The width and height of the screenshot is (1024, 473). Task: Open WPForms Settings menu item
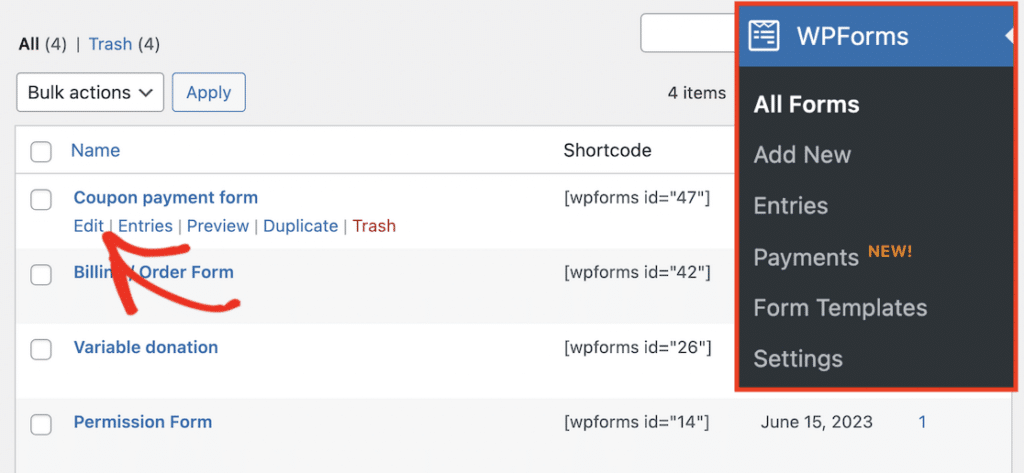(x=797, y=359)
